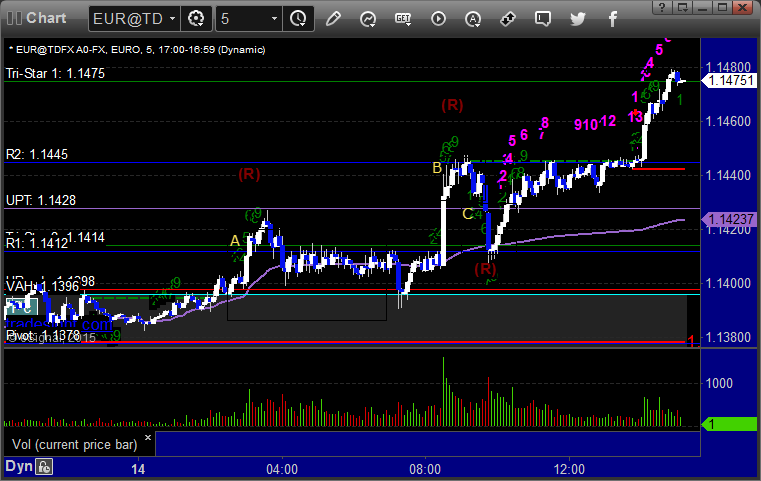Select the pencil drawing tool

(333, 19)
